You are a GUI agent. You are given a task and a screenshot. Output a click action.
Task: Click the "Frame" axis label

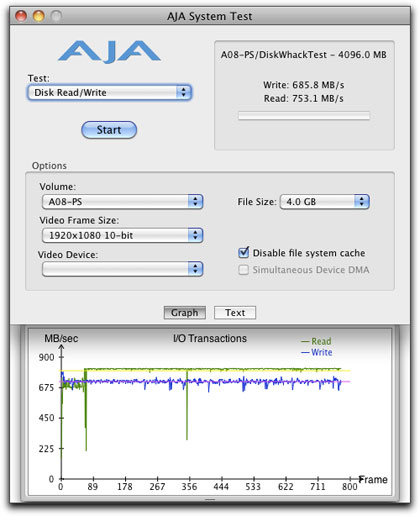coord(373,480)
